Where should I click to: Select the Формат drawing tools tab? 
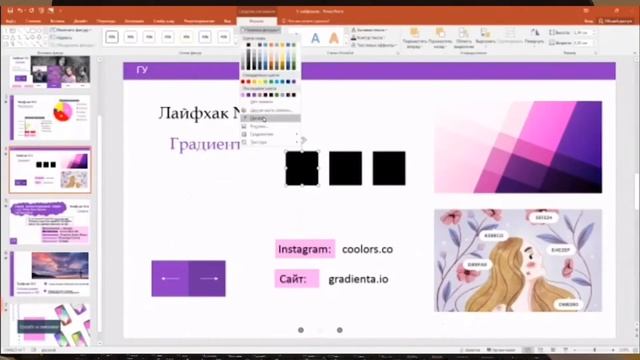click(256, 21)
